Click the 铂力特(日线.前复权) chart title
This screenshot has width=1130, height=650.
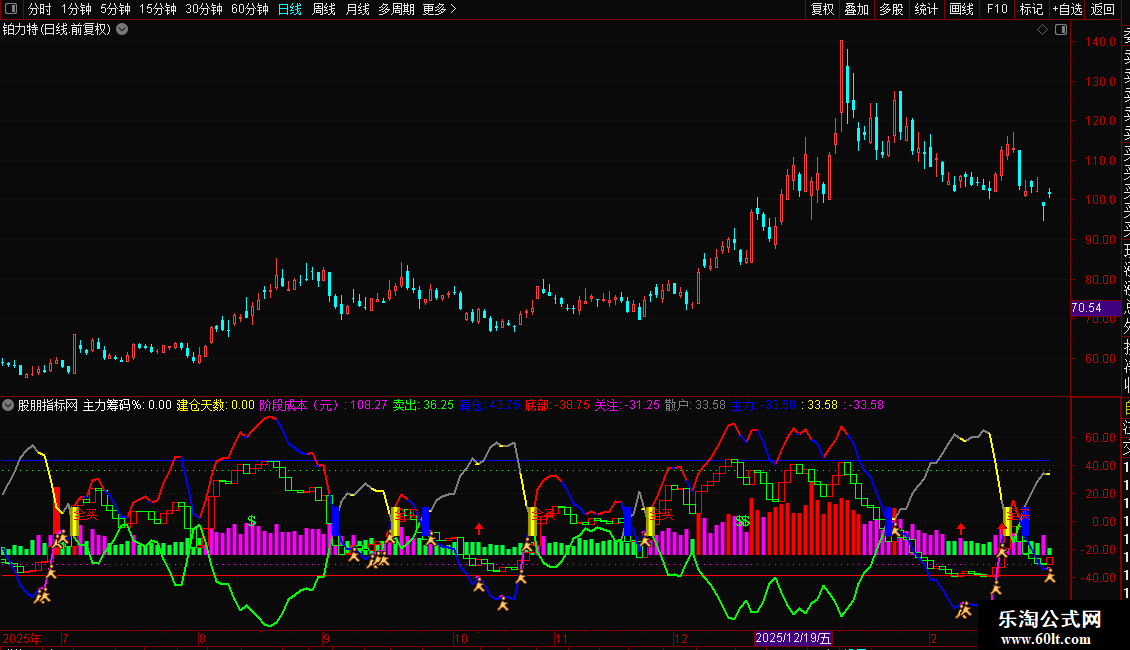(x=57, y=30)
